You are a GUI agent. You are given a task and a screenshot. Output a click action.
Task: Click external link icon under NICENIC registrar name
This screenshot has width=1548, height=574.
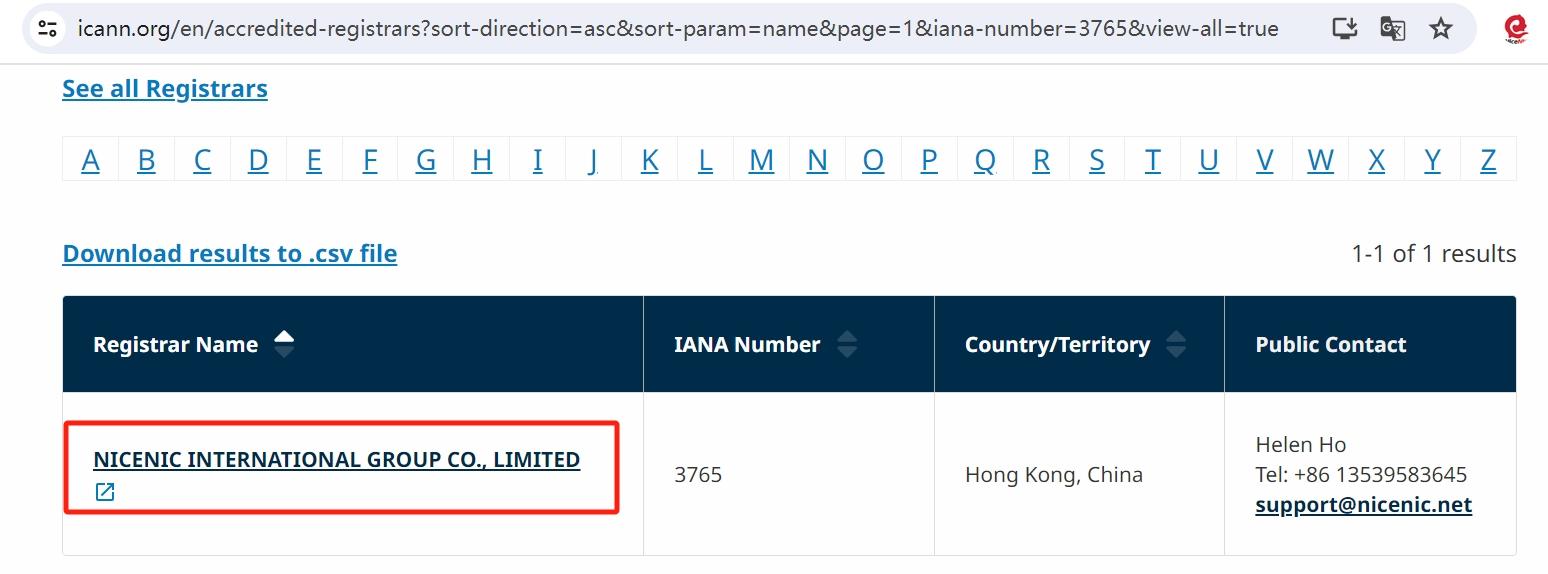[x=105, y=492]
